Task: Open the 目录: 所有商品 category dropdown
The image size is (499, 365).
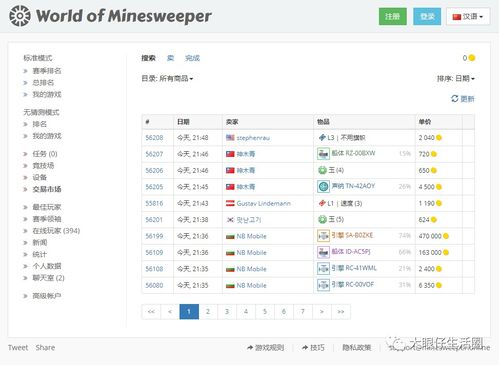Action: coord(167,79)
